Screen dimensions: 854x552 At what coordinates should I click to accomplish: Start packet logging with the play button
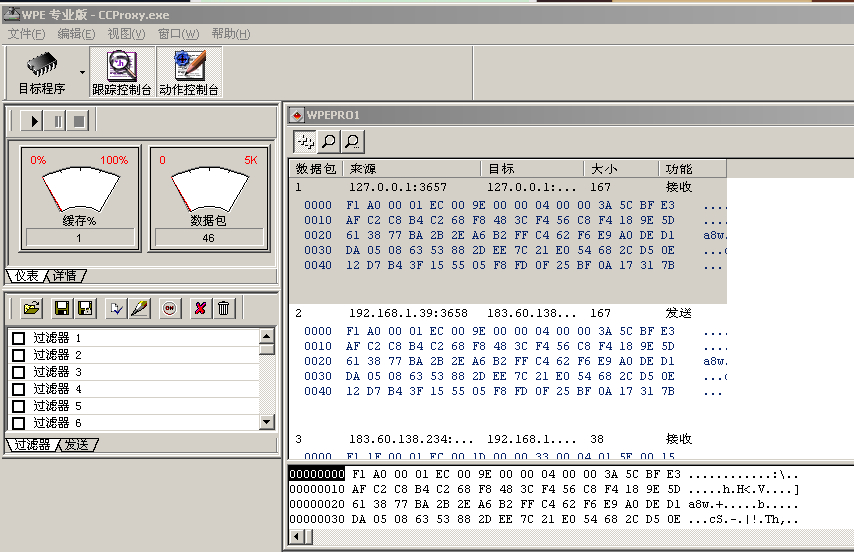(x=32, y=121)
